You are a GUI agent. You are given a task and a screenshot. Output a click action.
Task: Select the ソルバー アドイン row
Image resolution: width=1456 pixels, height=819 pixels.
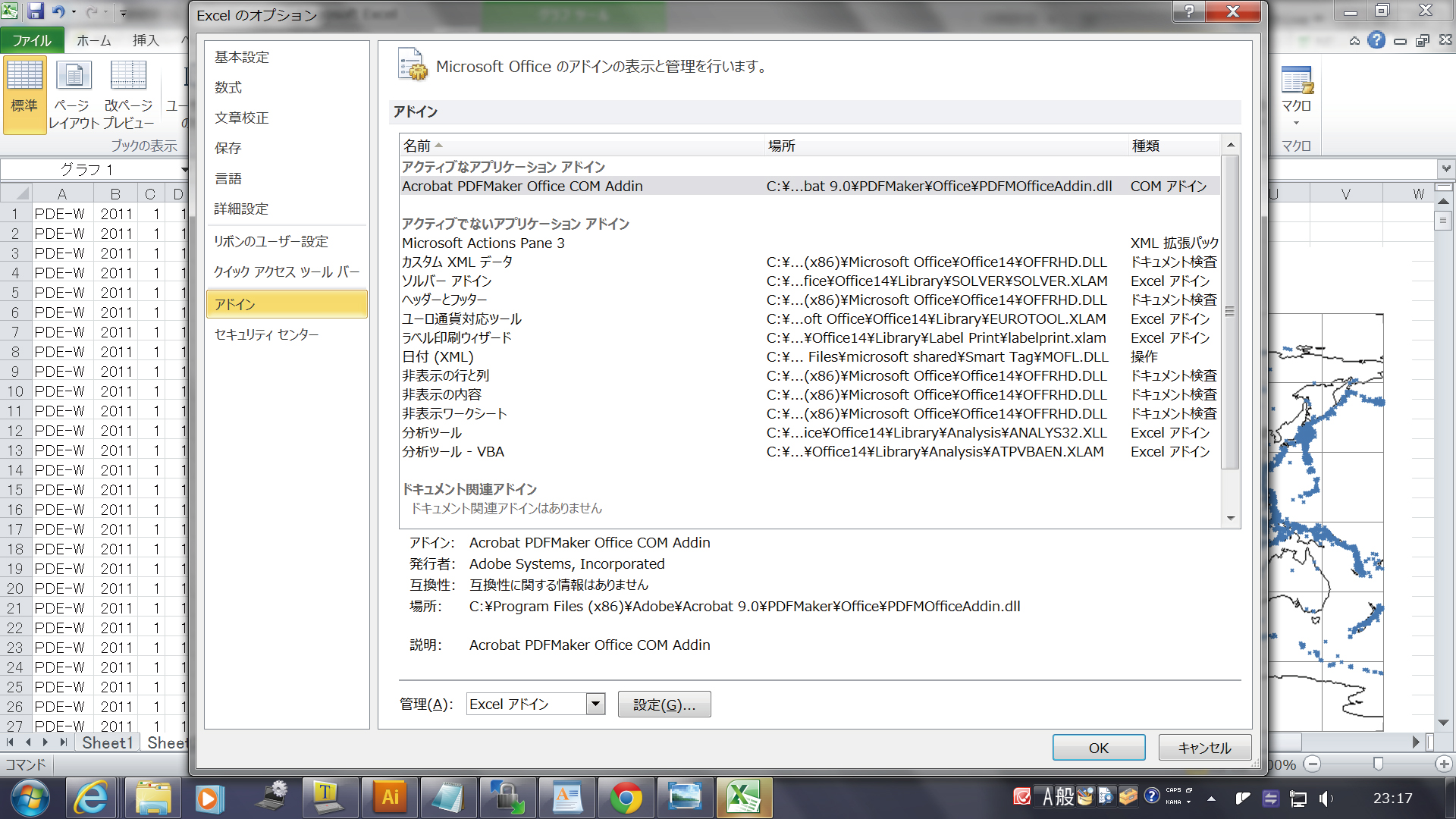point(809,281)
